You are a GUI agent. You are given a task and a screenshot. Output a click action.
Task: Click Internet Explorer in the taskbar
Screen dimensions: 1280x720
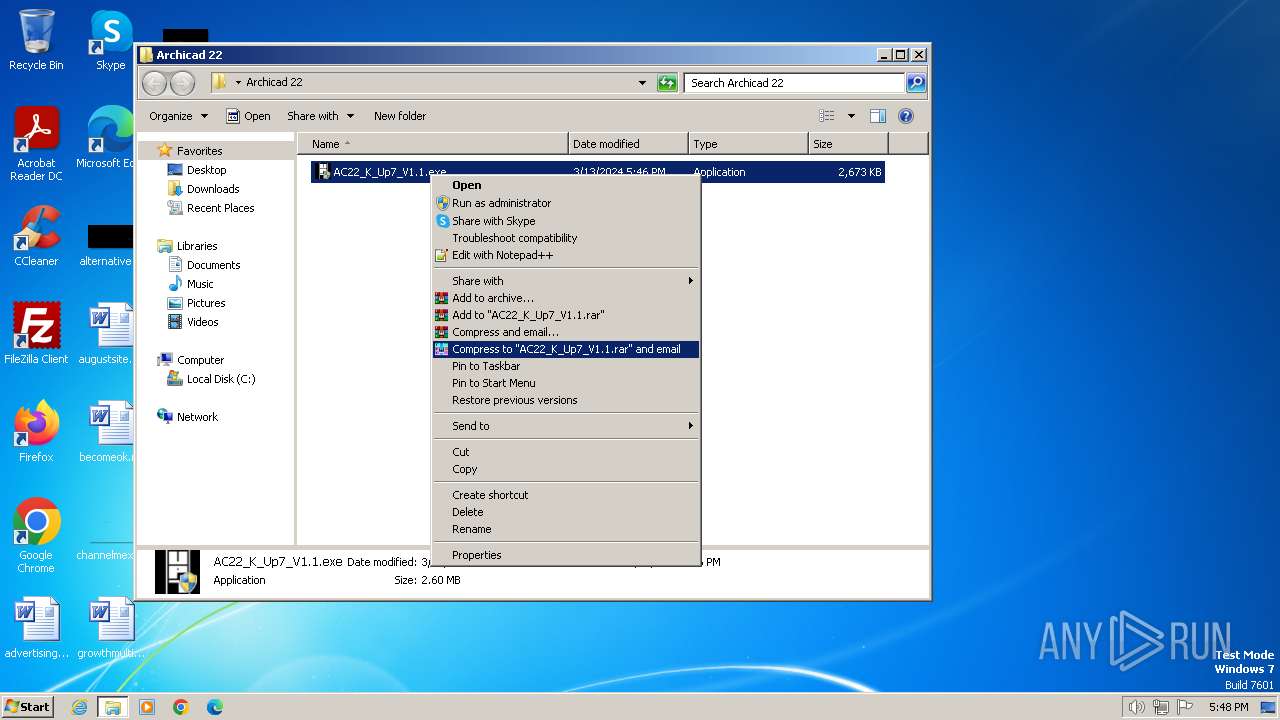(x=79, y=707)
